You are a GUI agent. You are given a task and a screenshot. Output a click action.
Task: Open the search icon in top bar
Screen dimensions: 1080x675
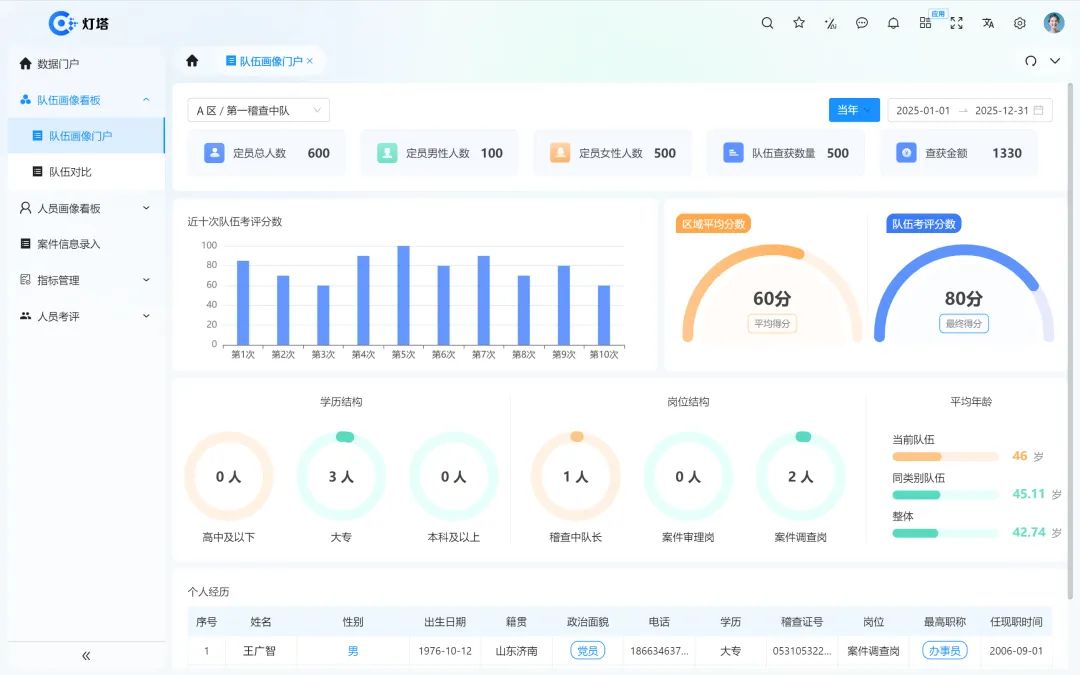(x=767, y=22)
